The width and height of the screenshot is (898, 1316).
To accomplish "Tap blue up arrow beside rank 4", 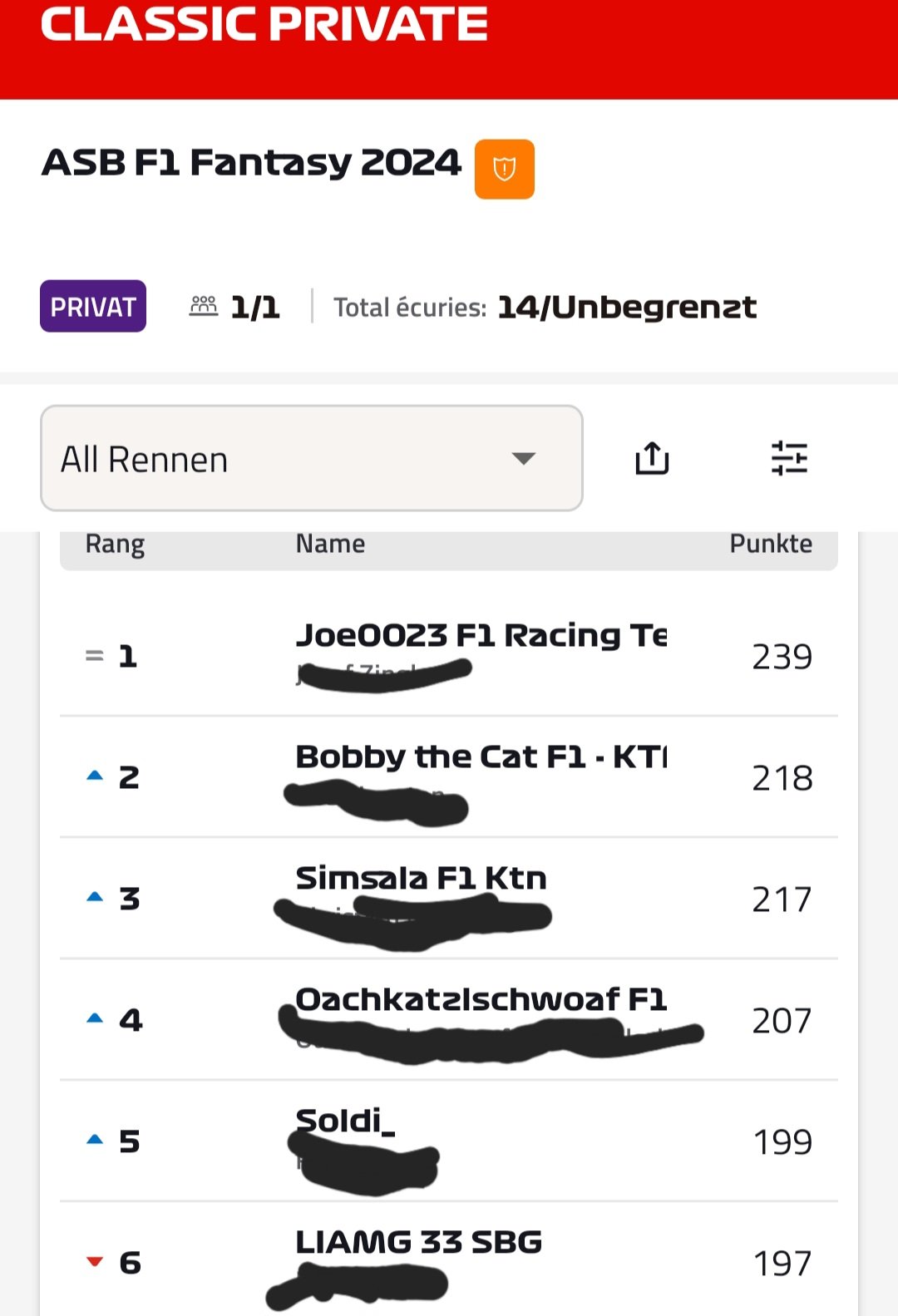I will [95, 1018].
